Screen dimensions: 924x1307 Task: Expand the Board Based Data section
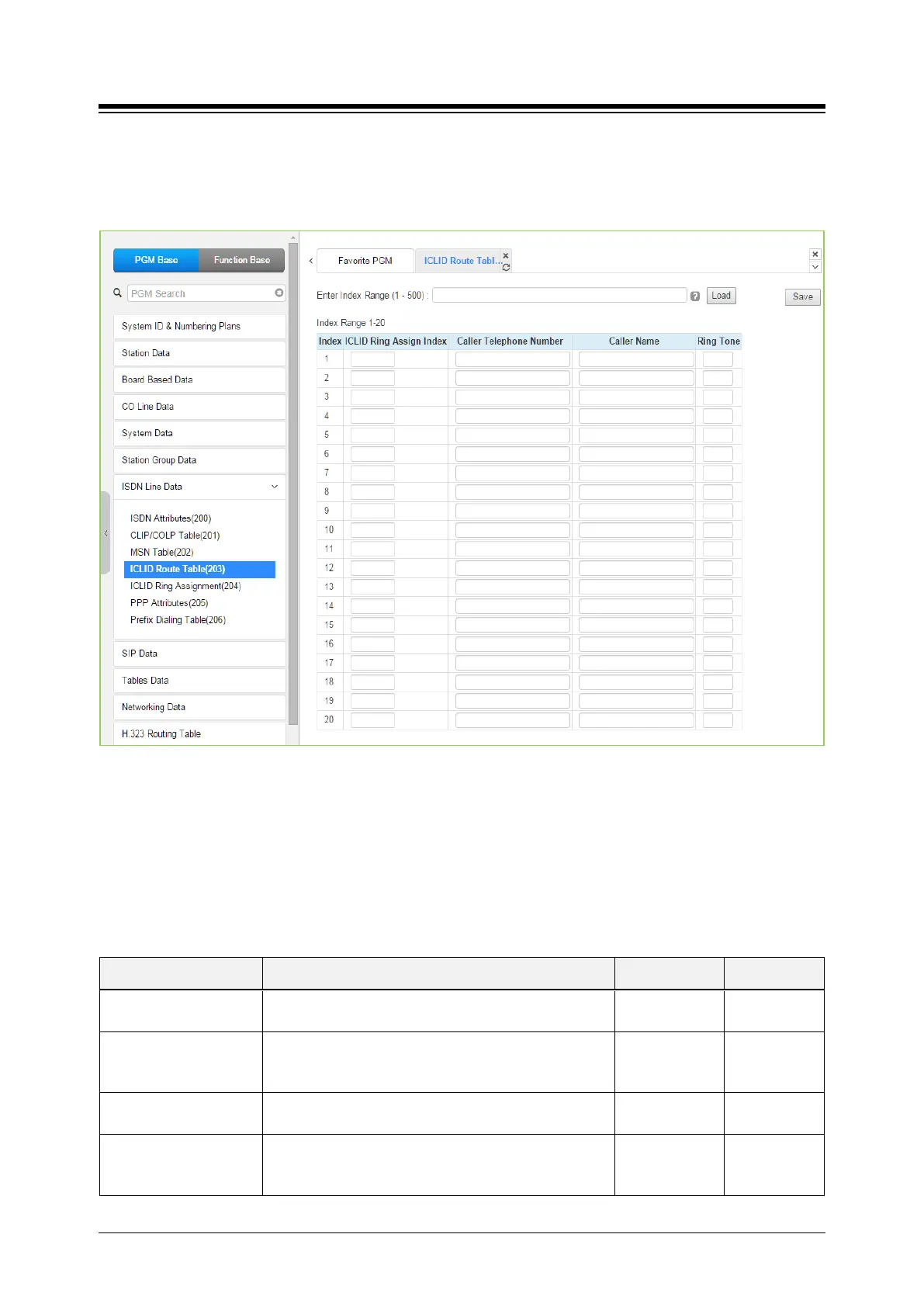point(199,380)
